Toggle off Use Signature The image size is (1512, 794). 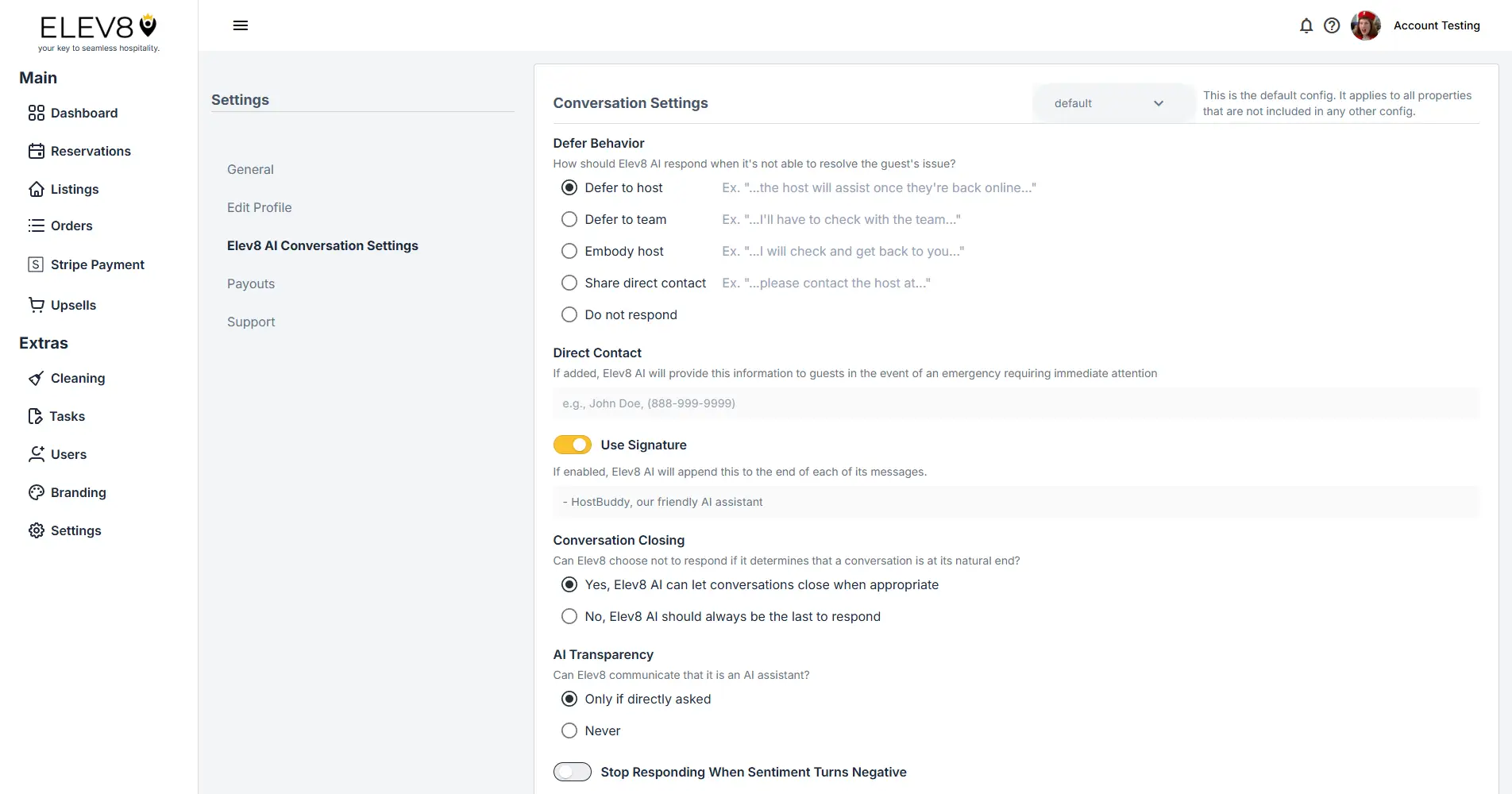pos(572,445)
